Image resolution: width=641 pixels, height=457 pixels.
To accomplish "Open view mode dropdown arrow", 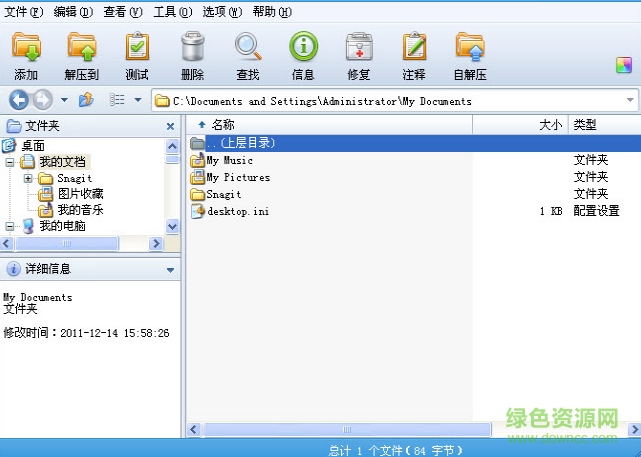I will click(138, 100).
